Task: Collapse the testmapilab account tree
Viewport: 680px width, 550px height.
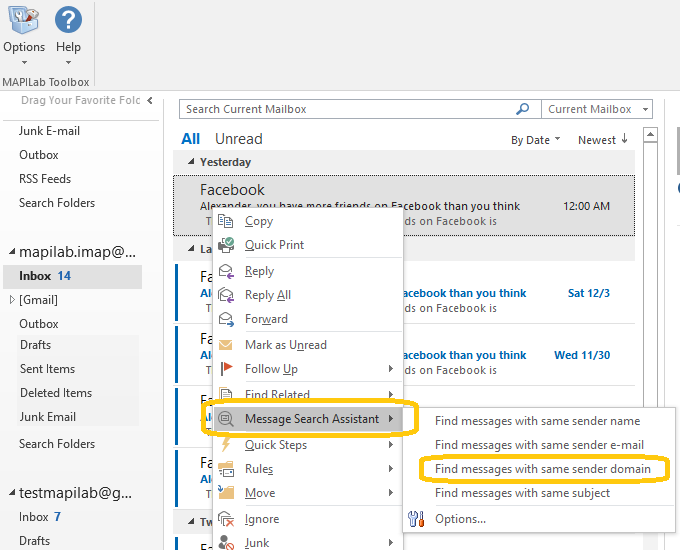Action: (x=12, y=492)
